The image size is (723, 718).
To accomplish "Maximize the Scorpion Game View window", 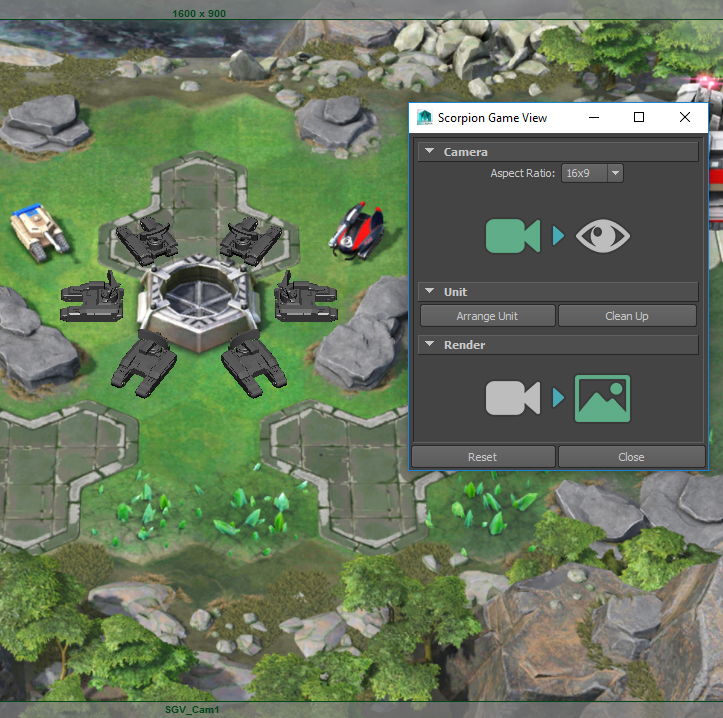I will [639, 118].
